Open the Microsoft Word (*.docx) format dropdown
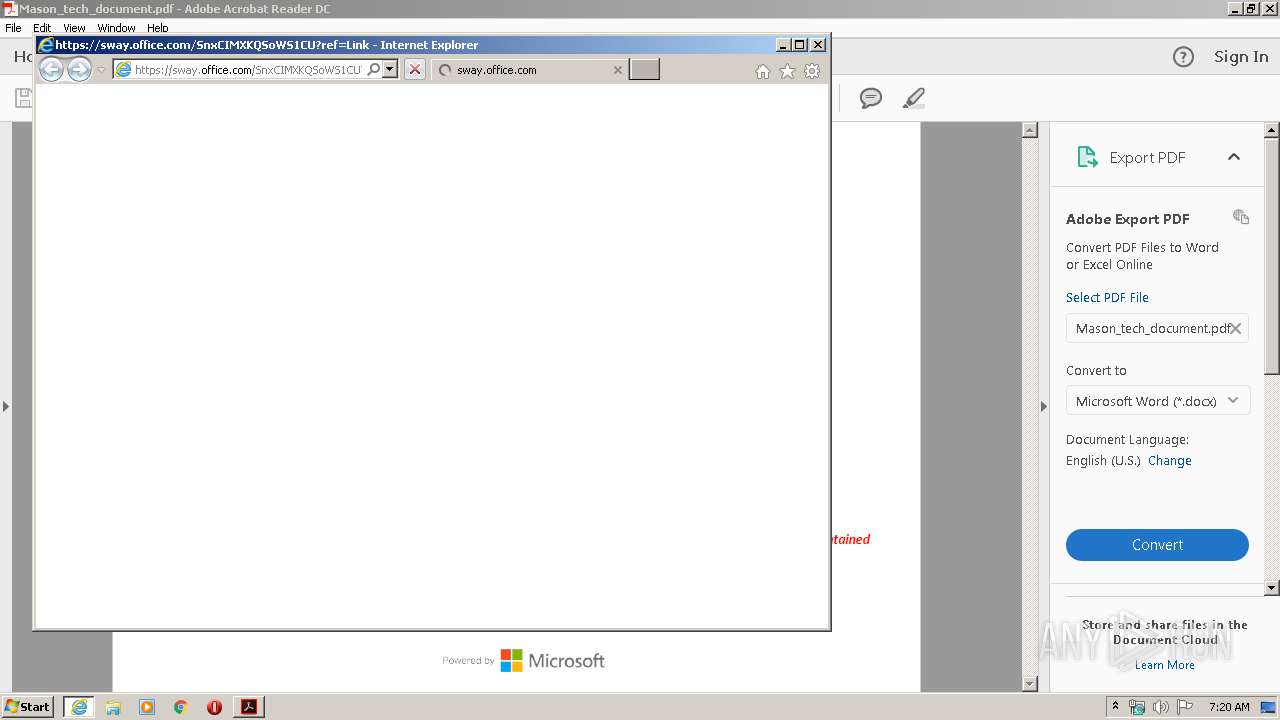 pyautogui.click(x=1157, y=401)
